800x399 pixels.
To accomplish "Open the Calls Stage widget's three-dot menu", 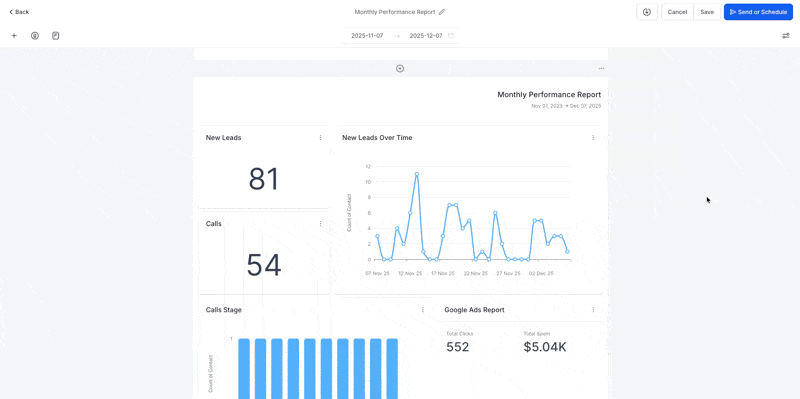I will [422, 310].
